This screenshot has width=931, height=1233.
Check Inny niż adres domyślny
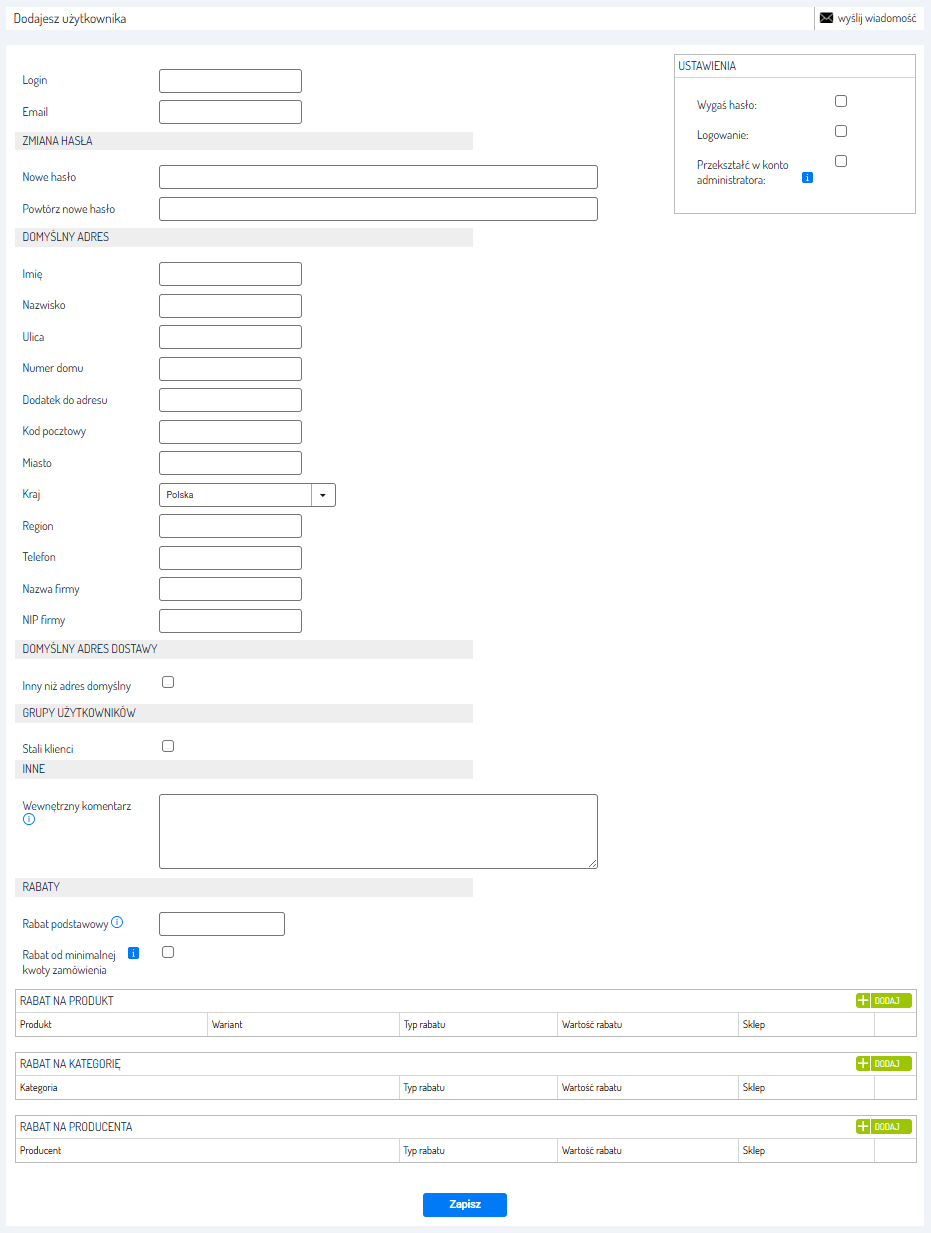click(168, 682)
